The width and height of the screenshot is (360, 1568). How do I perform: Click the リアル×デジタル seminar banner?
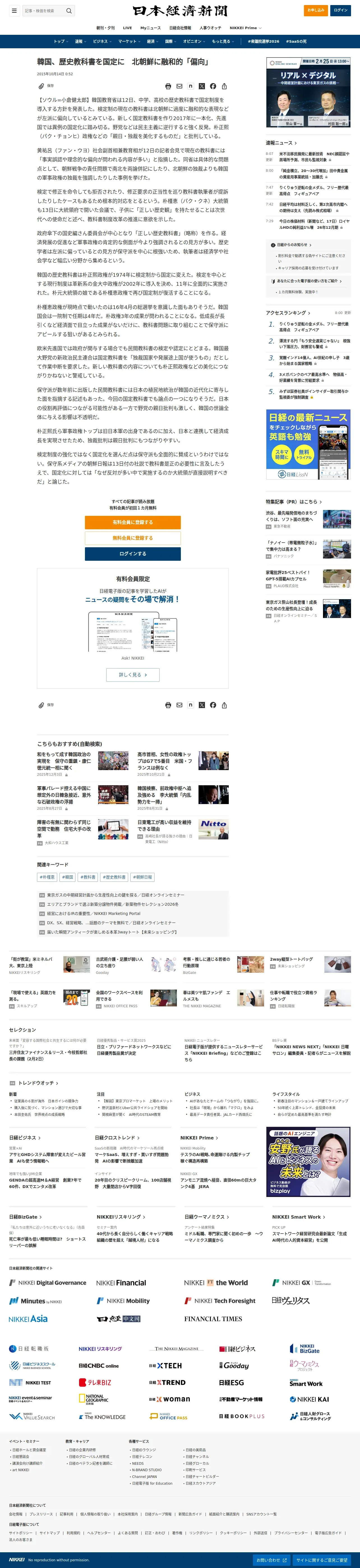(x=308, y=93)
